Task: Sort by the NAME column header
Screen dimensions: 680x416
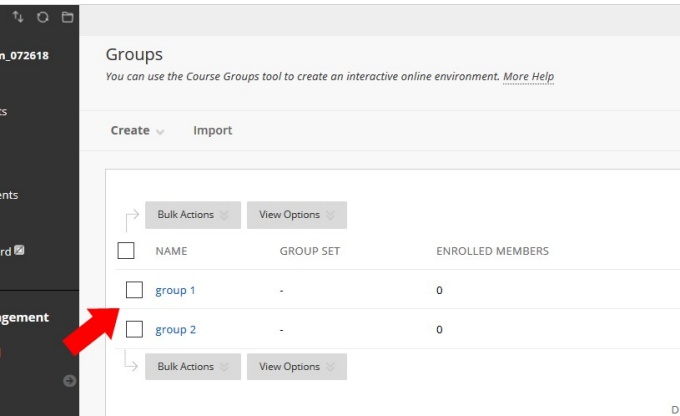Action: [171, 251]
